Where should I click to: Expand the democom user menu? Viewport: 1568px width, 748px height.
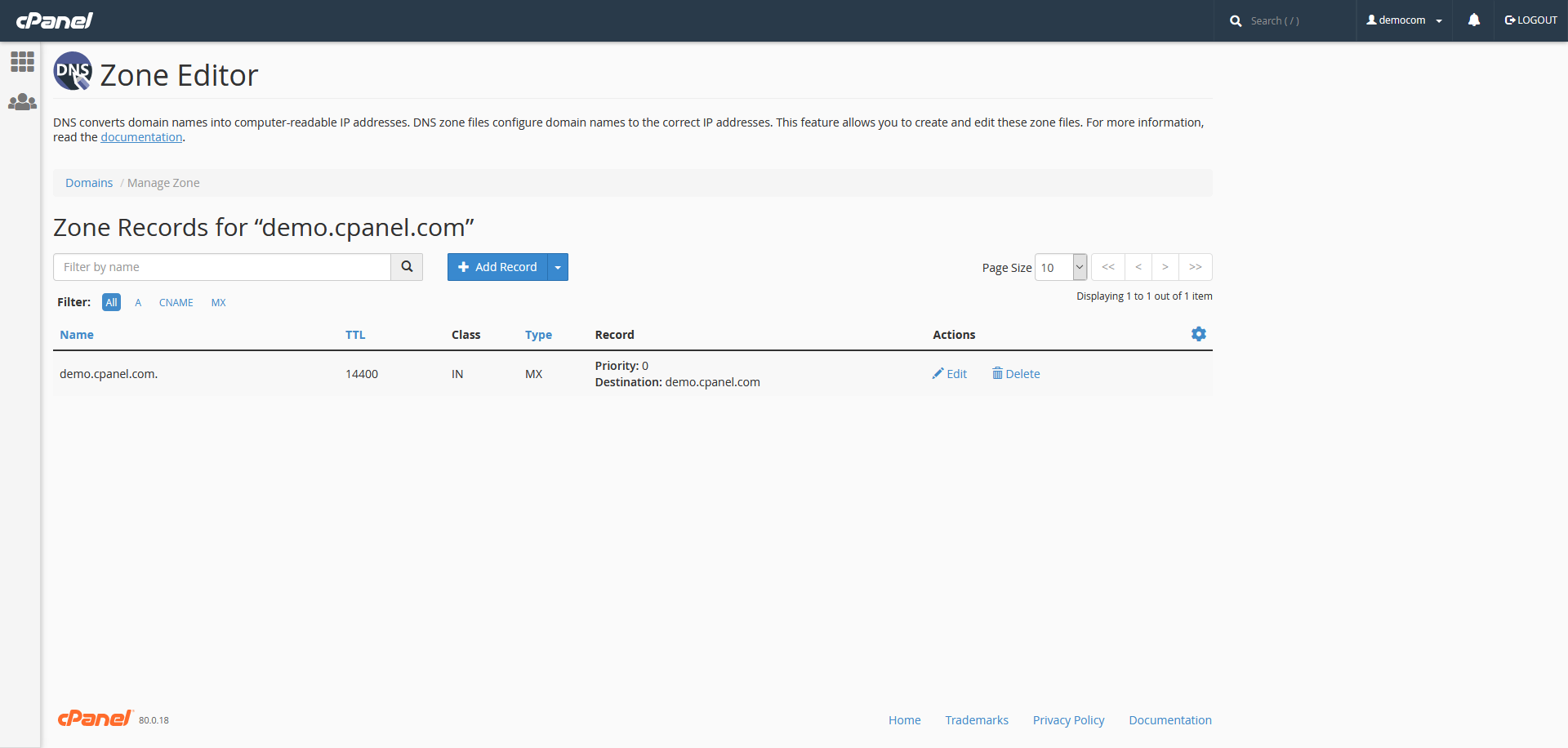click(x=1405, y=20)
